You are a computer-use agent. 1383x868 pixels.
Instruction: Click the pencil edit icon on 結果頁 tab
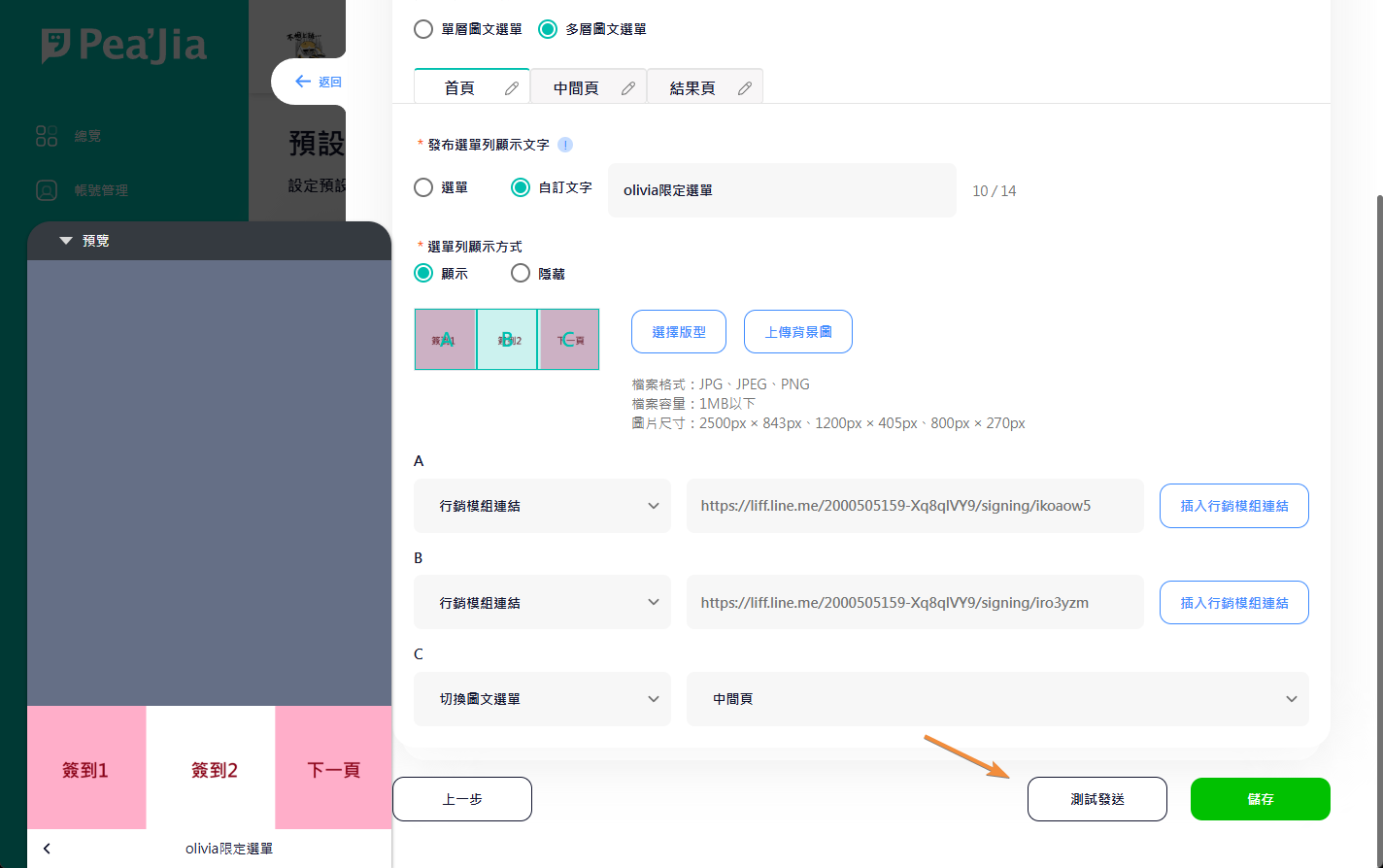(745, 88)
